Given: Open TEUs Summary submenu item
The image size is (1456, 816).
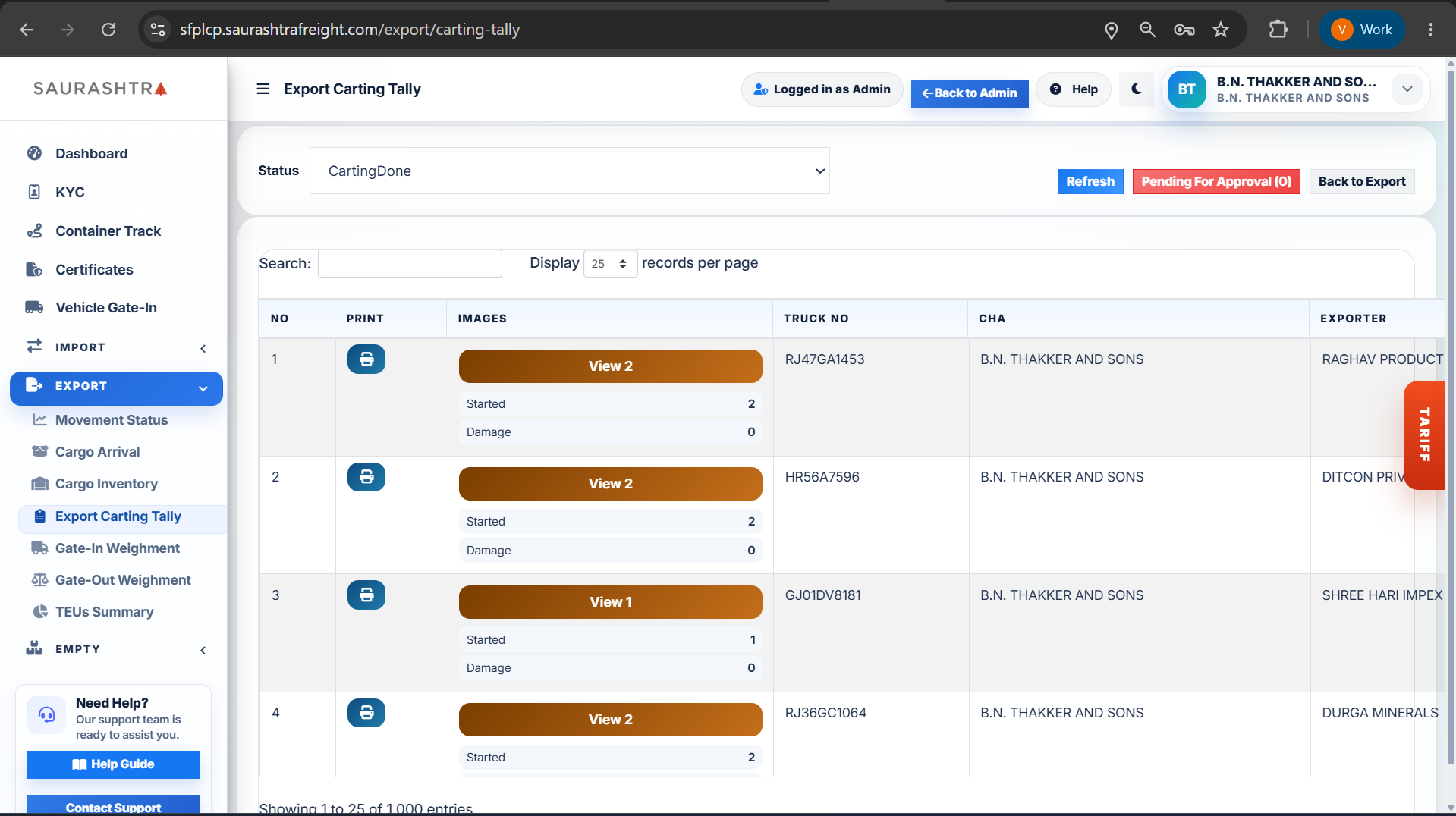Looking at the screenshot, I should click(104, 612).
